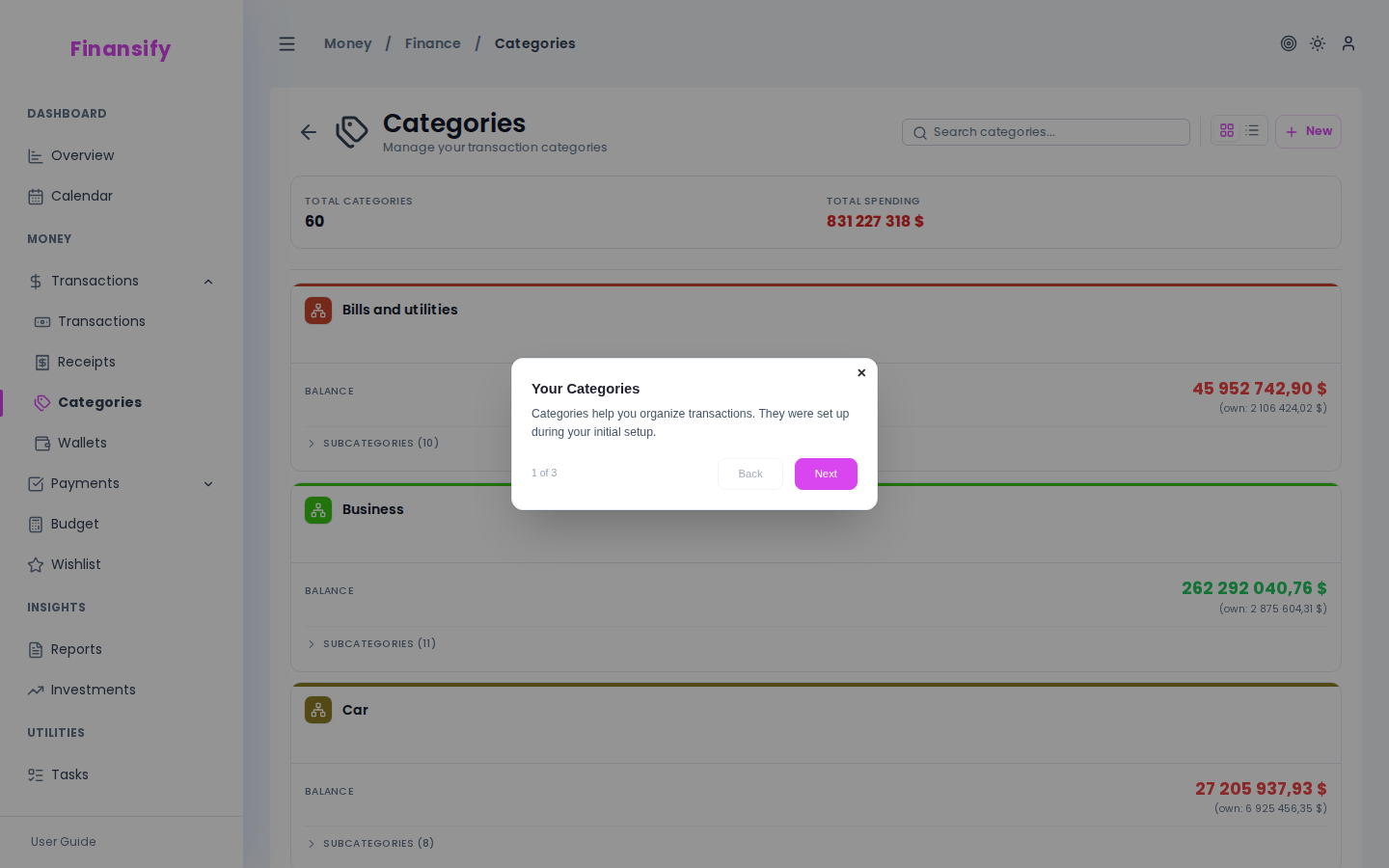The height and width of the screenshot is (868, 1389).
Task: Switch categories to list view
Action: [x=1252, y=130]
